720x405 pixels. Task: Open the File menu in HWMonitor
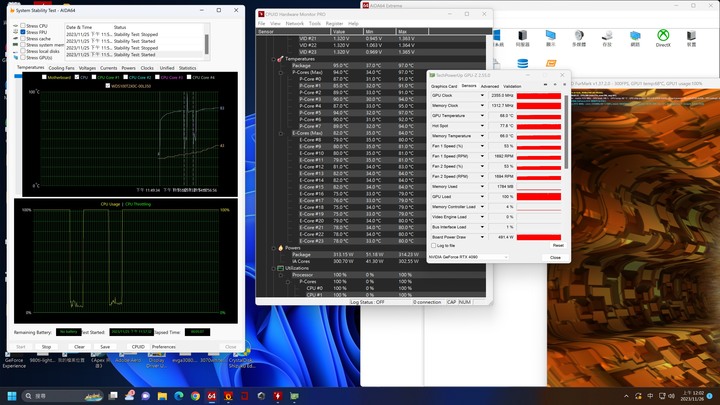pyautogui.click(x=261, y=23)
